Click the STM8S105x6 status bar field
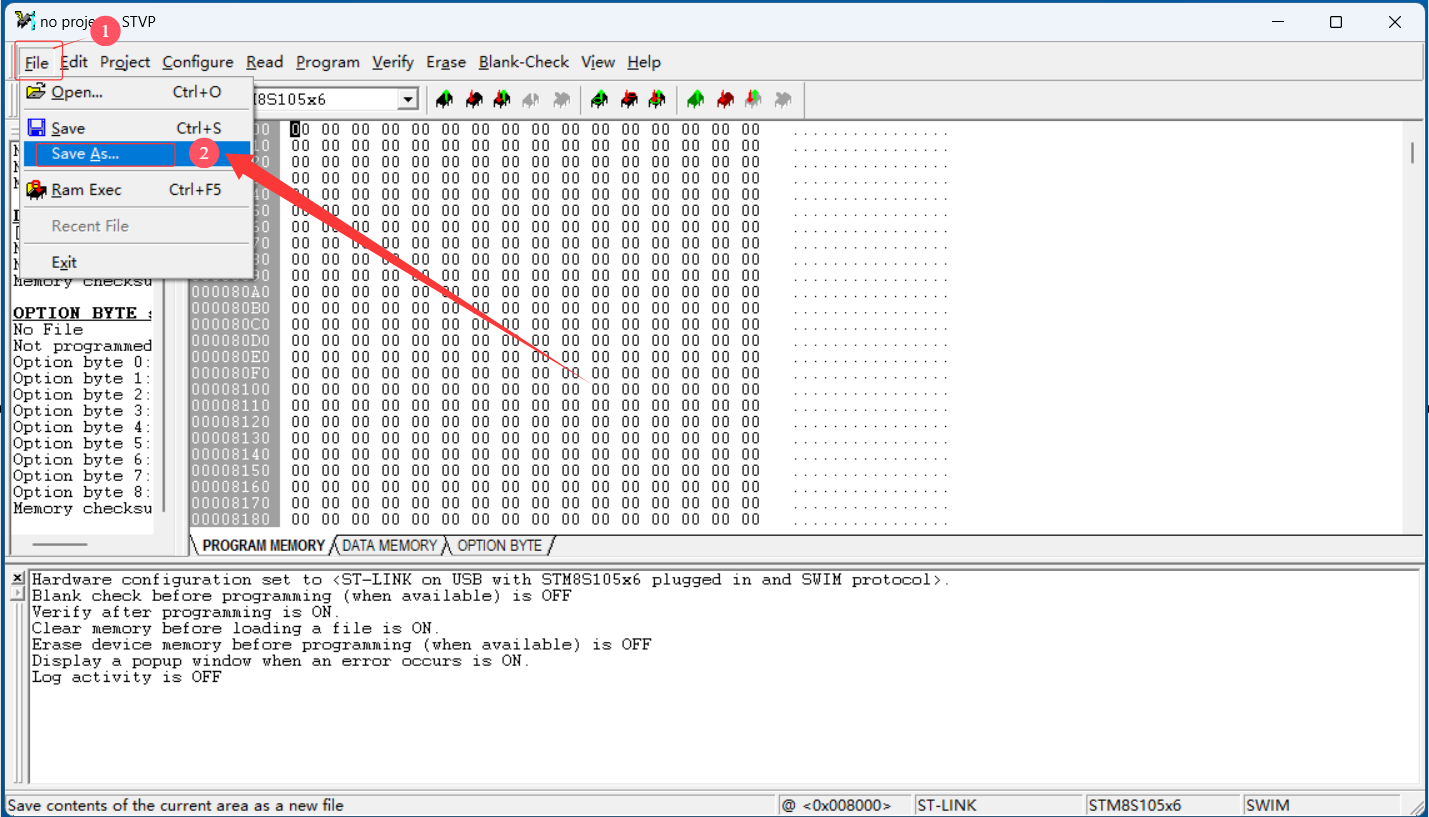Viewport: 1429px width, 817px height. [x=1164, y=805]
